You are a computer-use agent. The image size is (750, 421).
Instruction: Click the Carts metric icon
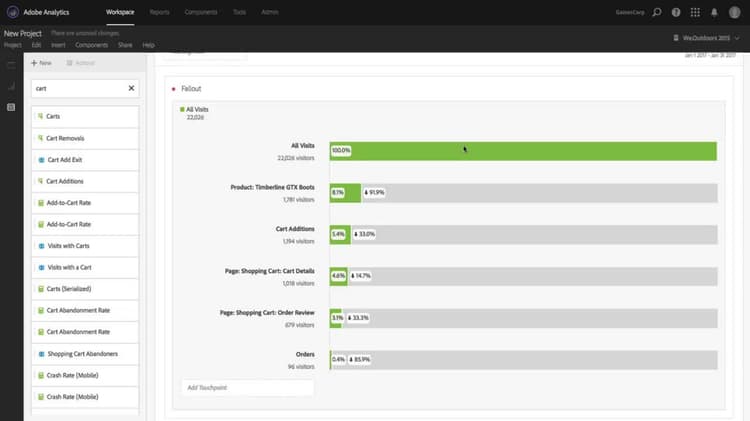(41, 116)
